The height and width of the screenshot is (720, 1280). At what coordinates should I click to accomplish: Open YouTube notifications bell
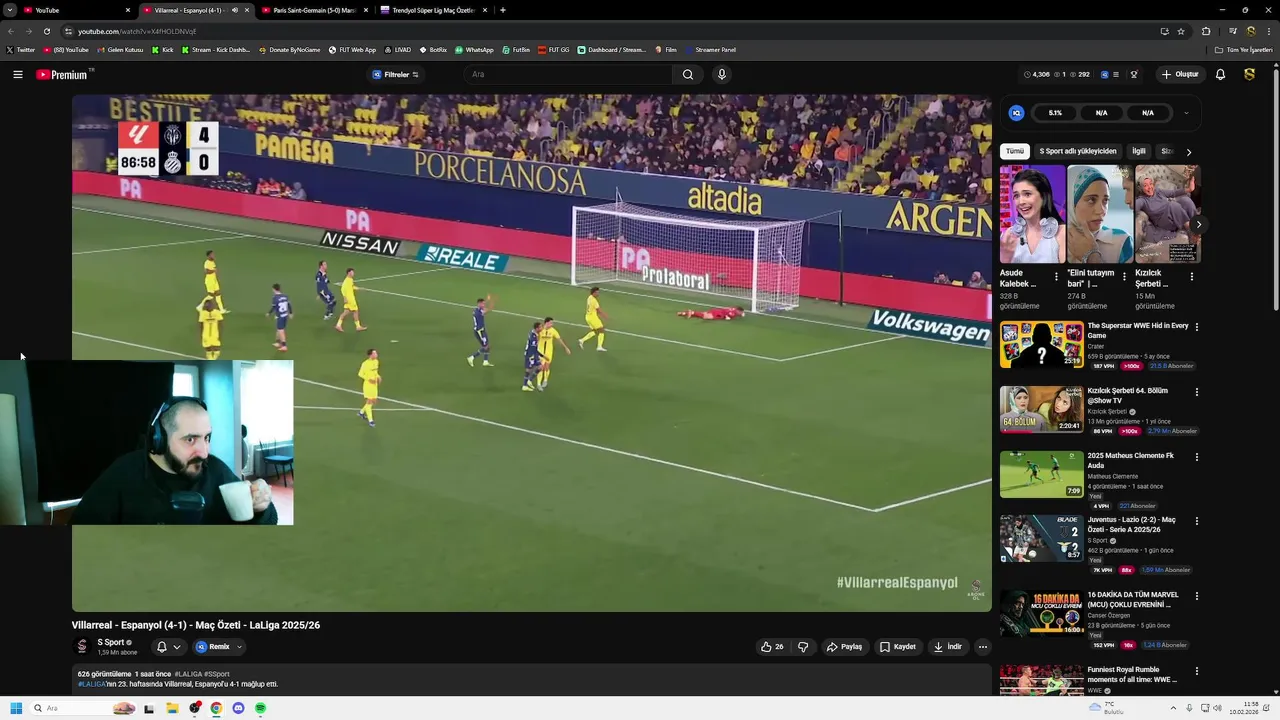[x=1220, y=74]
